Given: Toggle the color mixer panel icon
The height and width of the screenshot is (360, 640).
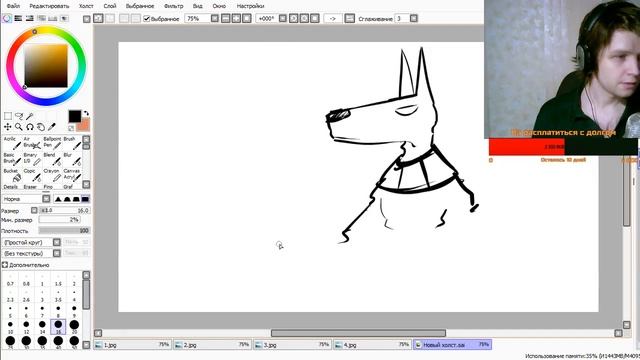Looking at the screenshot, I should click(x=41, y=18).
